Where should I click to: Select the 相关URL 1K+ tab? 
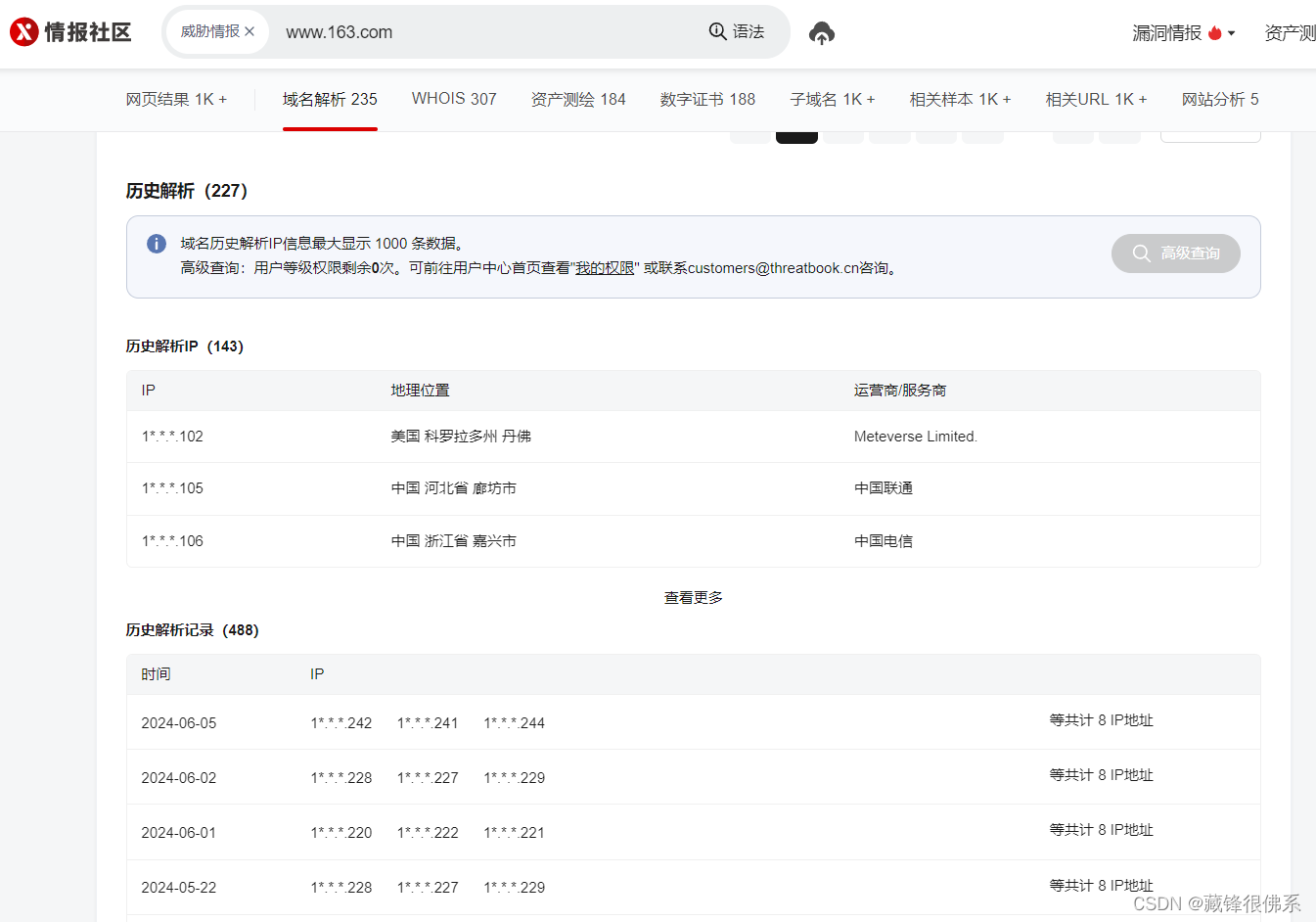pyautogui.click(x=1096, y=100)
